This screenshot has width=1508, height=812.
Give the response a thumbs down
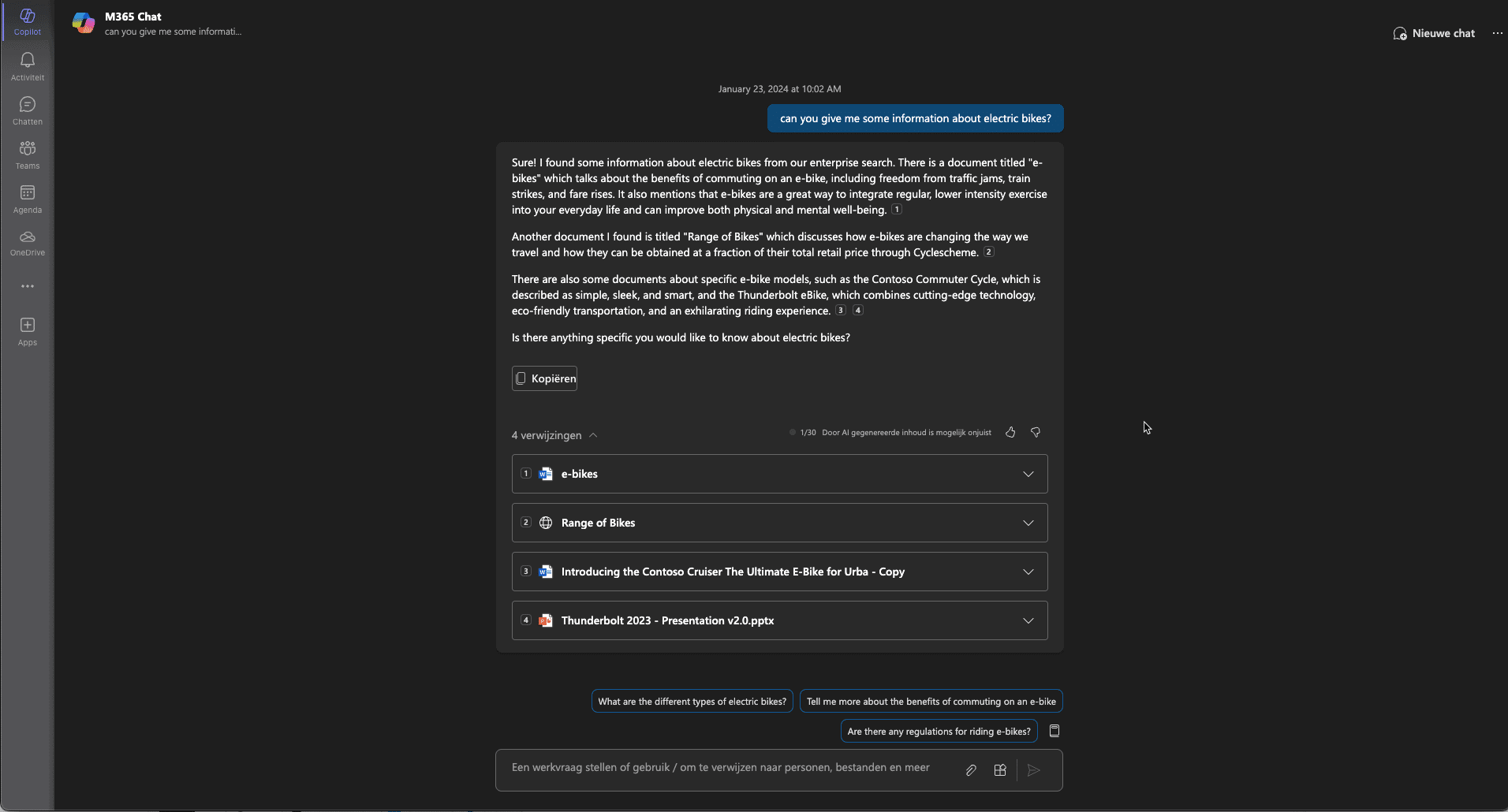(x=1035, y=432)
